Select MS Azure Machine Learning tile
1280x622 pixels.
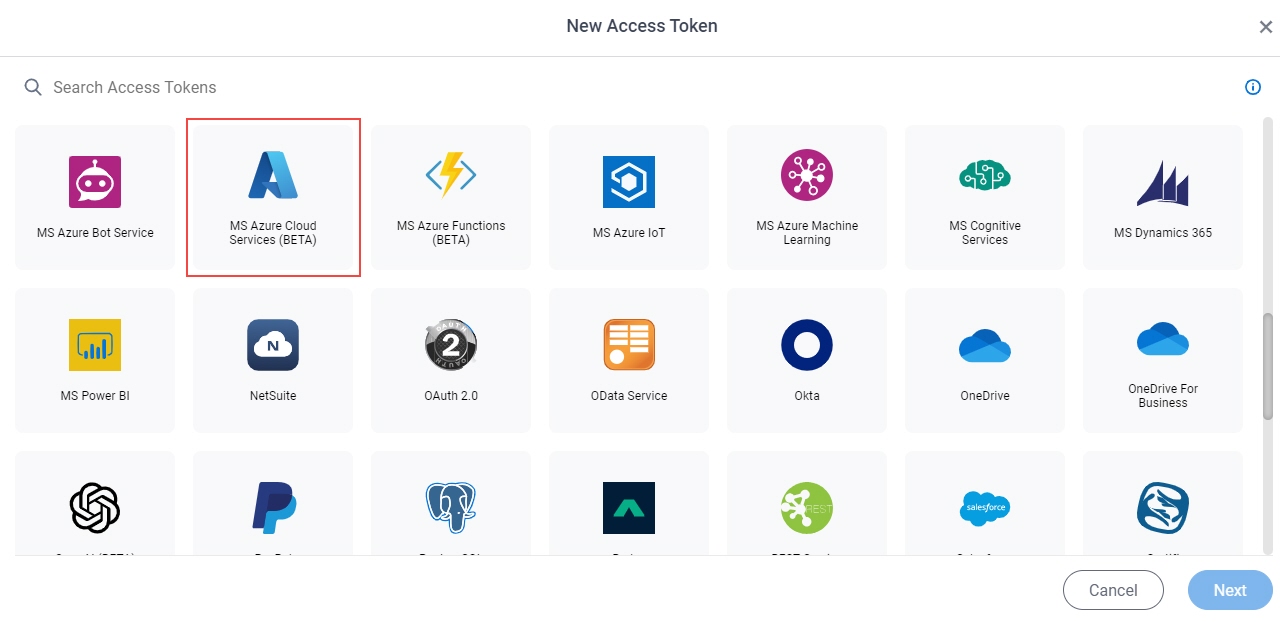tap(807, 197)
